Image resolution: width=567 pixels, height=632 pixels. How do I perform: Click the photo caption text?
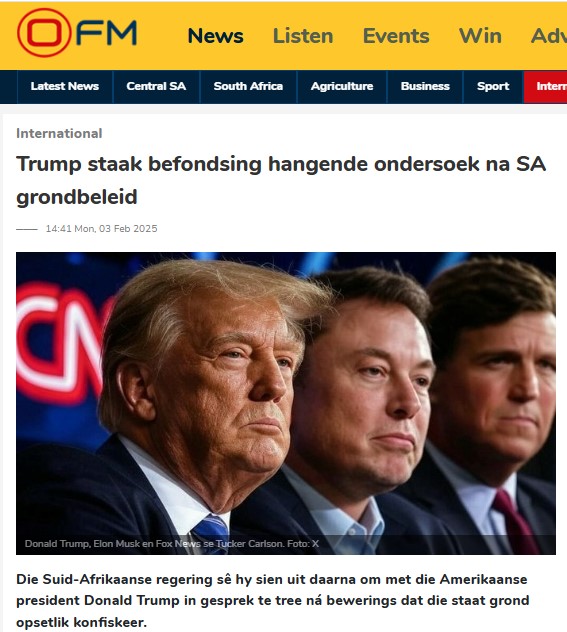point(172,544)
